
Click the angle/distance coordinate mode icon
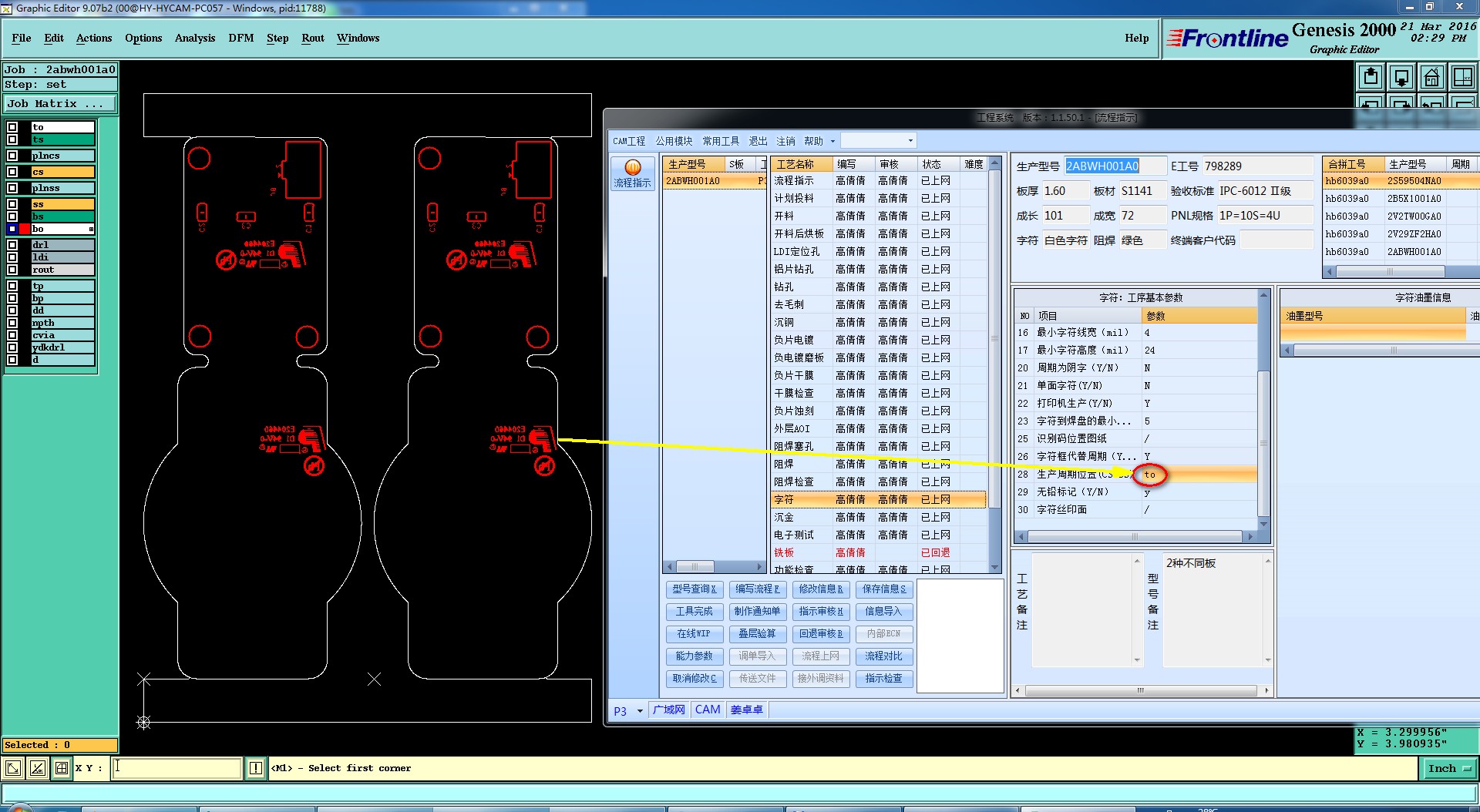point(38,768)
